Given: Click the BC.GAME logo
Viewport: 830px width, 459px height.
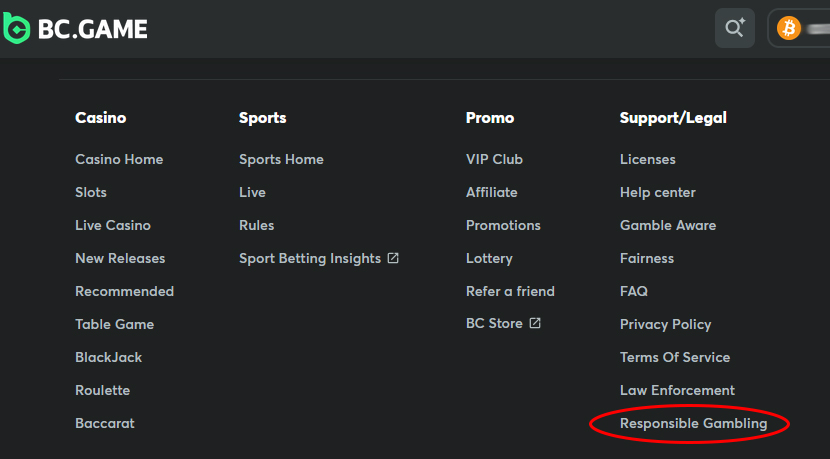Looking at the screenshot, I should [x=75, y=29].
